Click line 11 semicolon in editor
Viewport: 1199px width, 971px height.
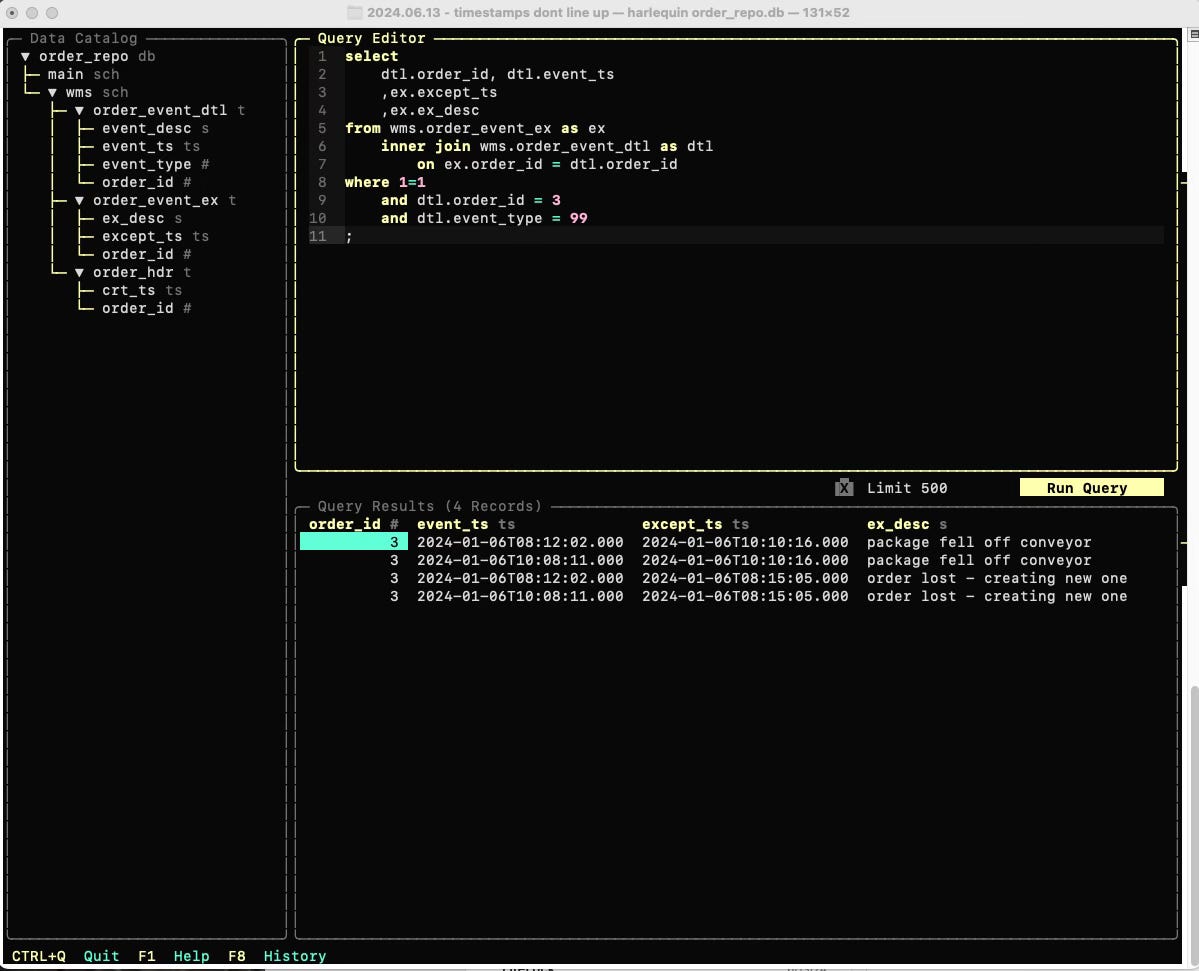pos(349,236)
